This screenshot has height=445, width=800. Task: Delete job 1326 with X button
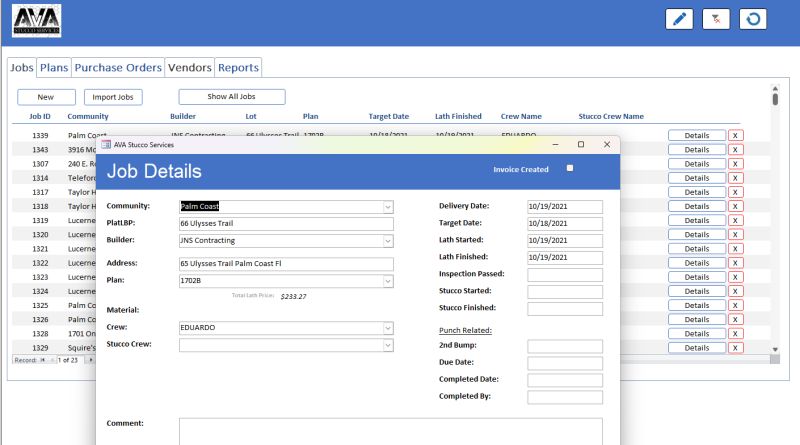(x=735, y=319)
